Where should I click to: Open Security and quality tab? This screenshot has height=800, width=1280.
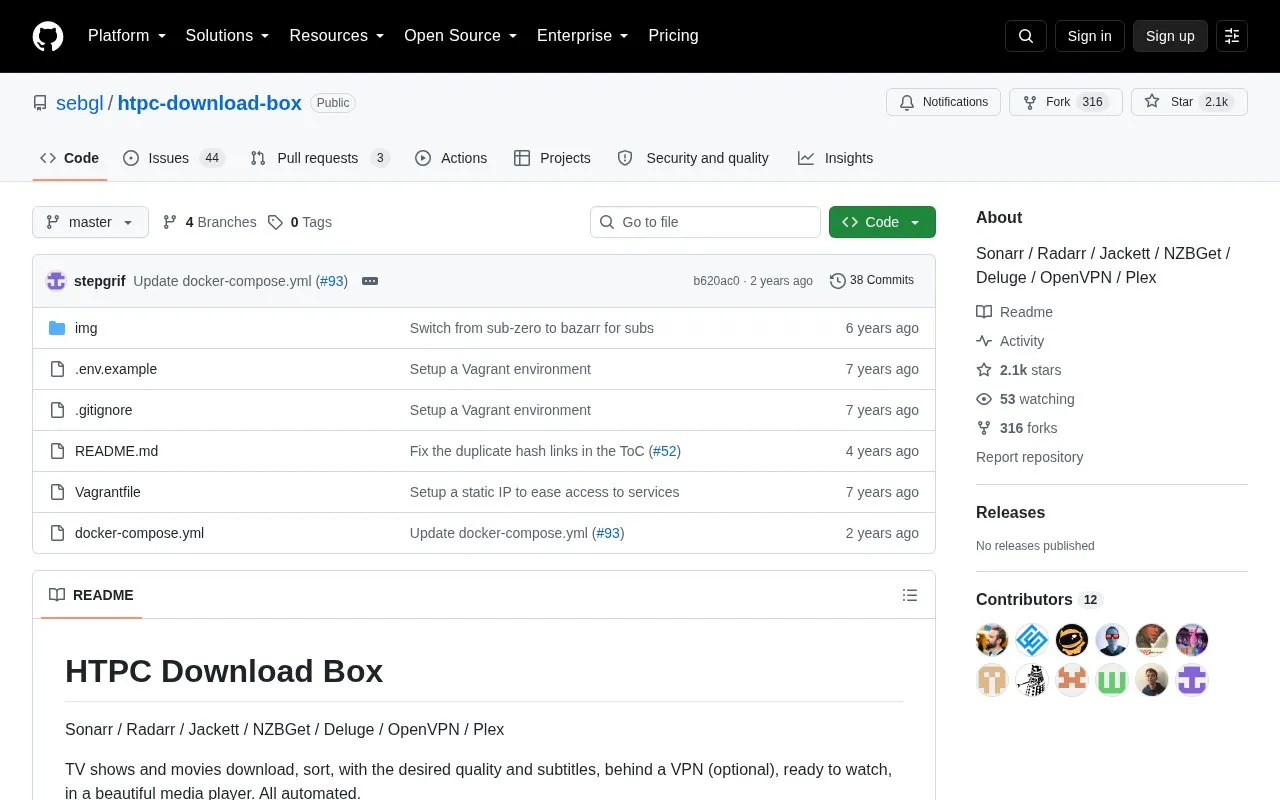tap(694, 158)
